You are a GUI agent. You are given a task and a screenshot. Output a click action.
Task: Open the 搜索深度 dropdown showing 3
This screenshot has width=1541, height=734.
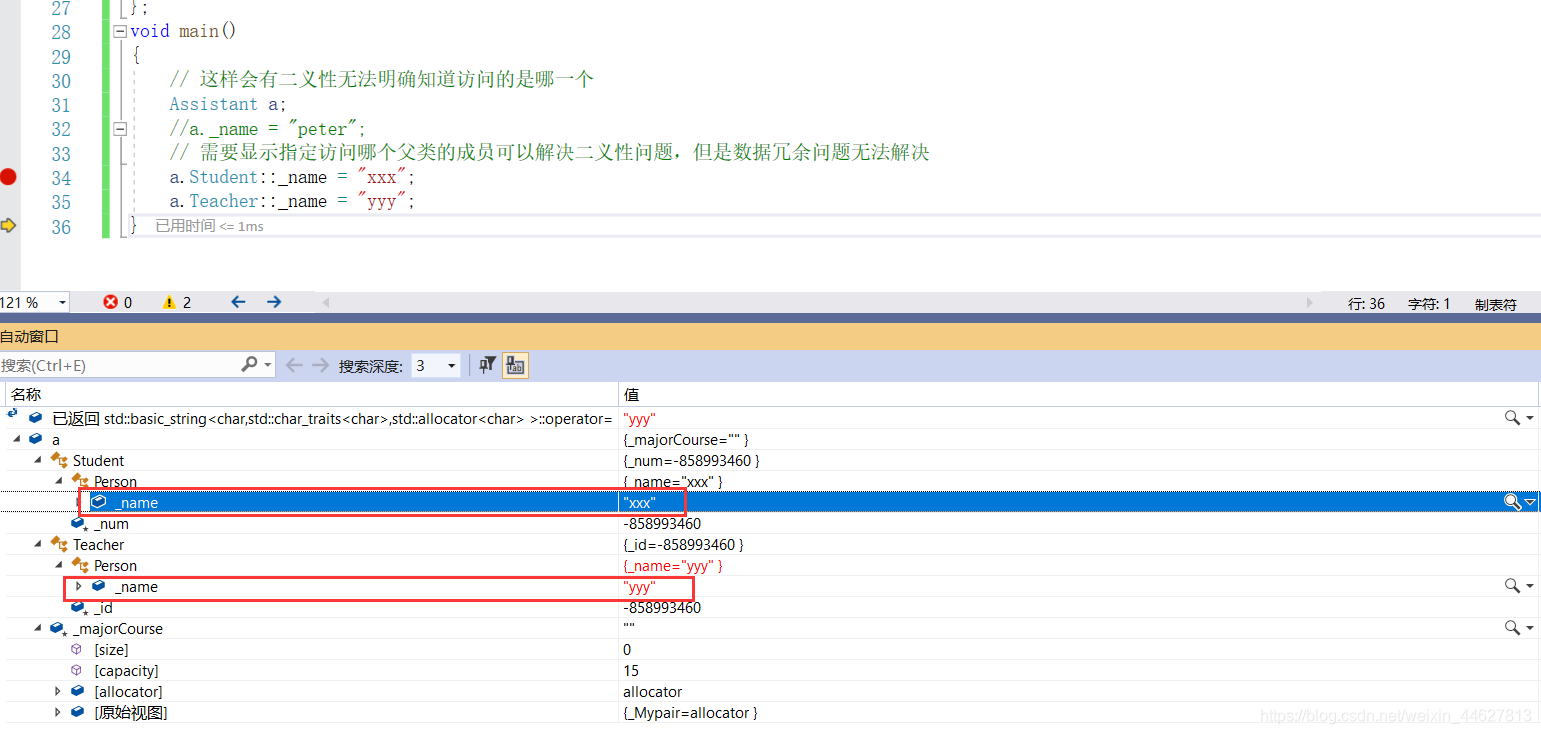435,366
